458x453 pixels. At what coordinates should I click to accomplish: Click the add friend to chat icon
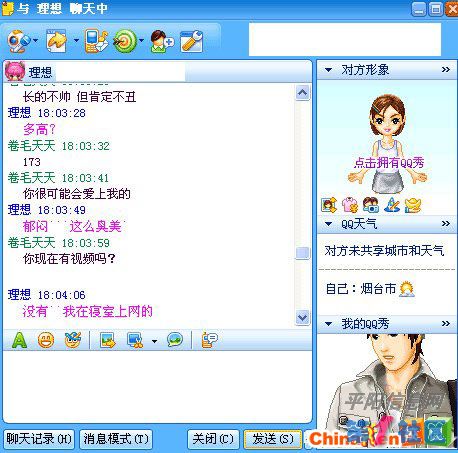162,41
